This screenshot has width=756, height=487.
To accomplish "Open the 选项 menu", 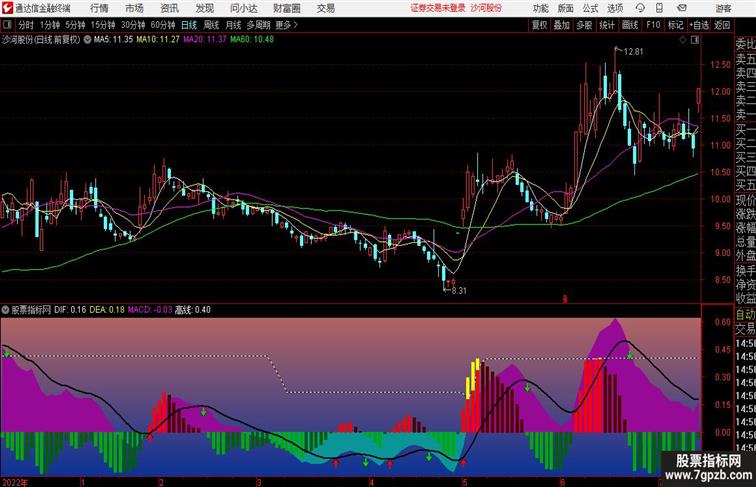I will click(615, 8).
